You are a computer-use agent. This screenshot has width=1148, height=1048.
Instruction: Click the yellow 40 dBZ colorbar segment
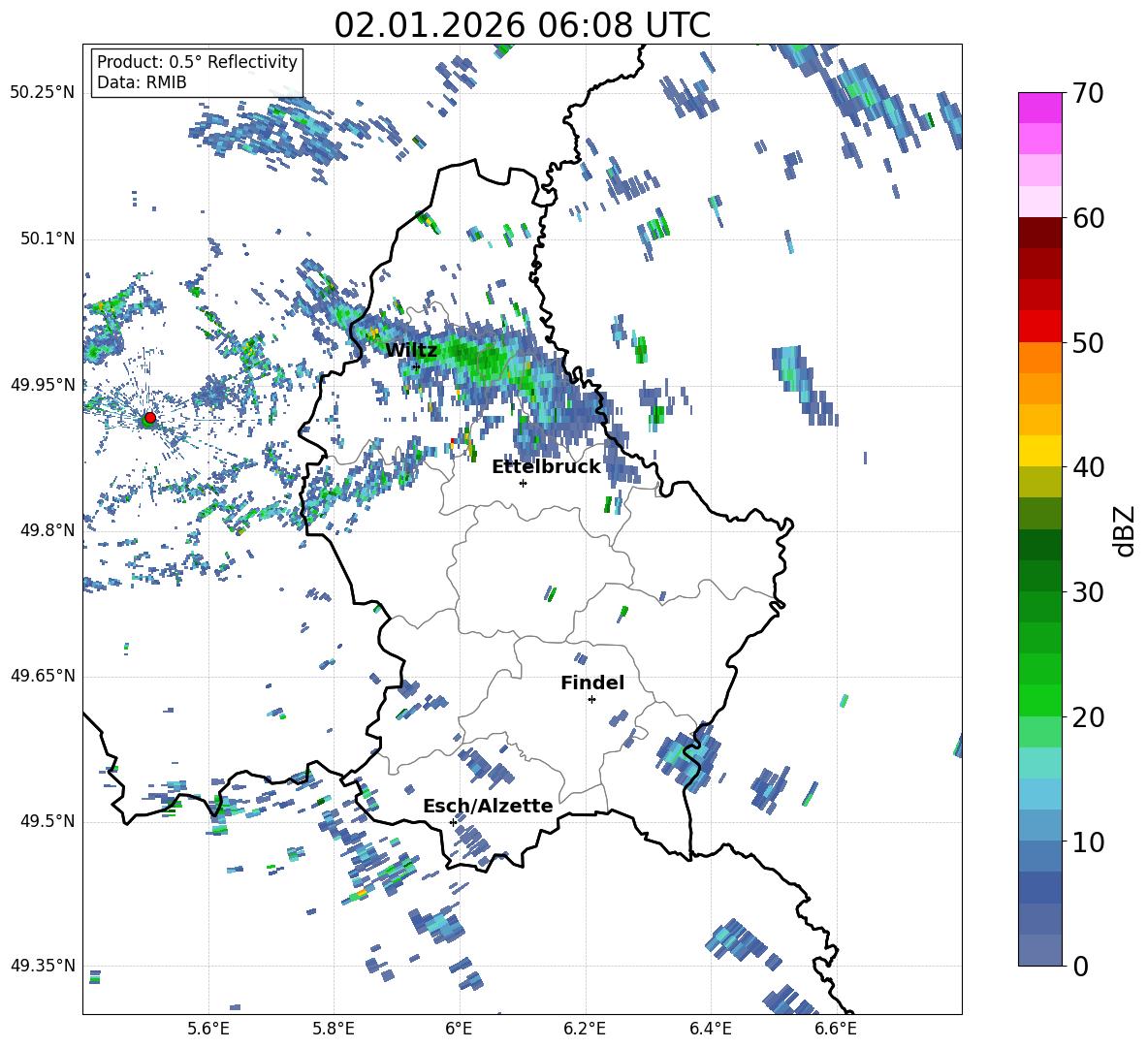pos(1039,451)
